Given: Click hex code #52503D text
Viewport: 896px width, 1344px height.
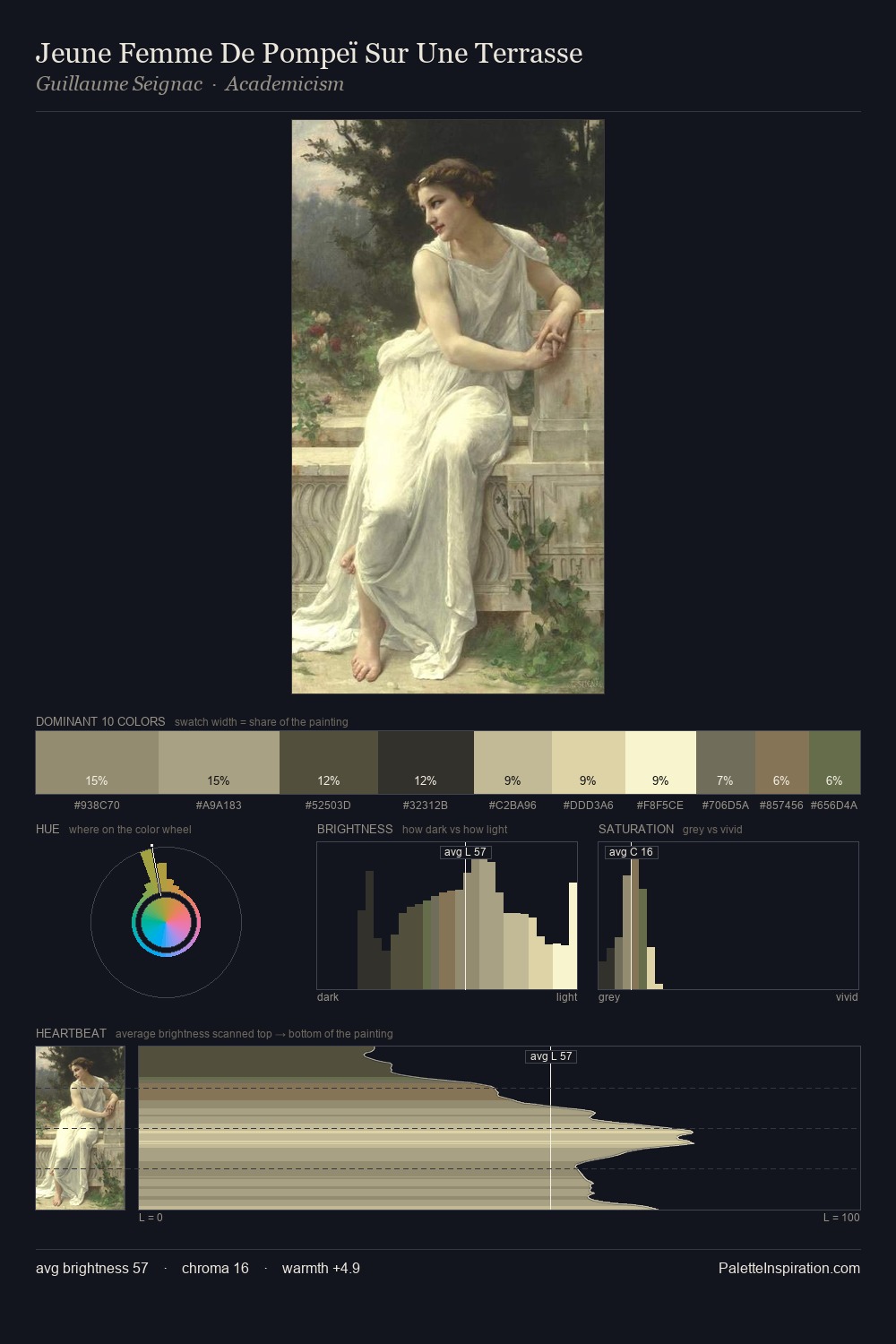Looking at the screenshot, I should coord(328,806).
